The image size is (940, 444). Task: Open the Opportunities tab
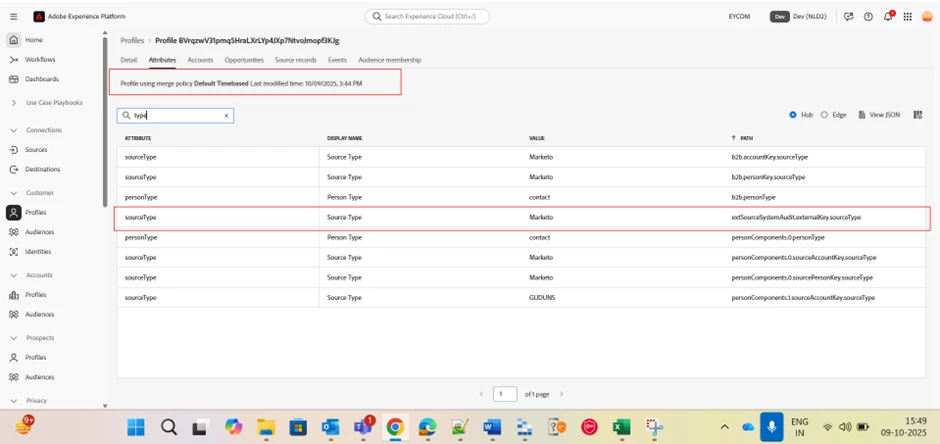click(244, 60)
